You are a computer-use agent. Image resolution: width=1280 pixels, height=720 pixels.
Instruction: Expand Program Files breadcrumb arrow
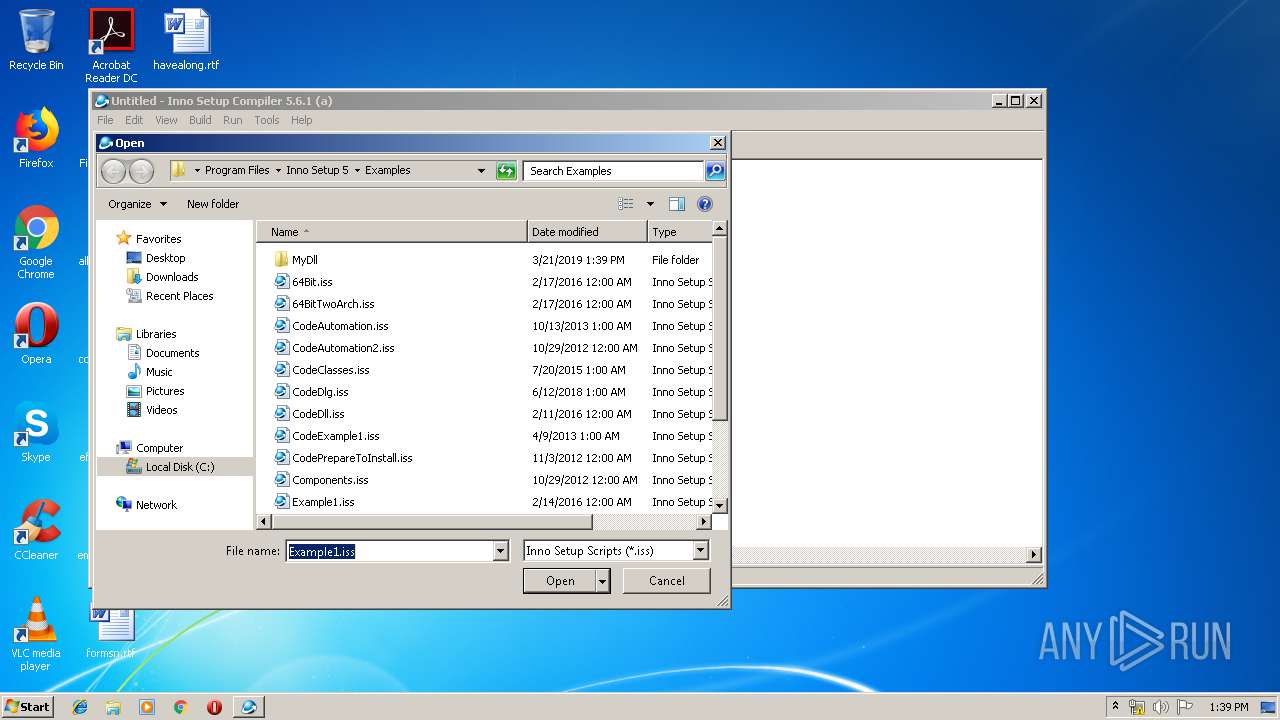[x=278, y=171]
